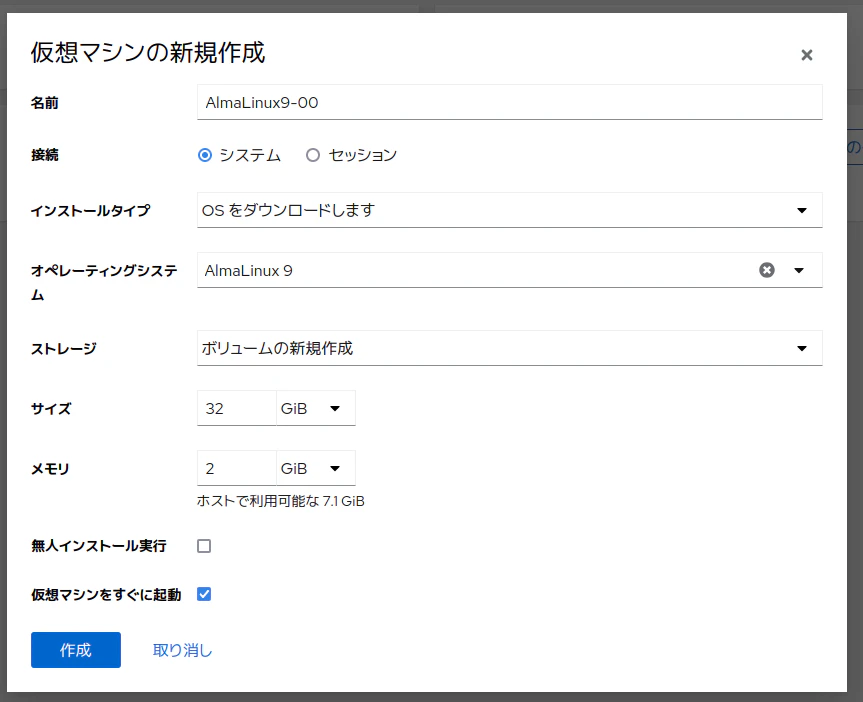Select the セッション connection radio button
Screen dimensions: 863x702
(x=313, y=155)
